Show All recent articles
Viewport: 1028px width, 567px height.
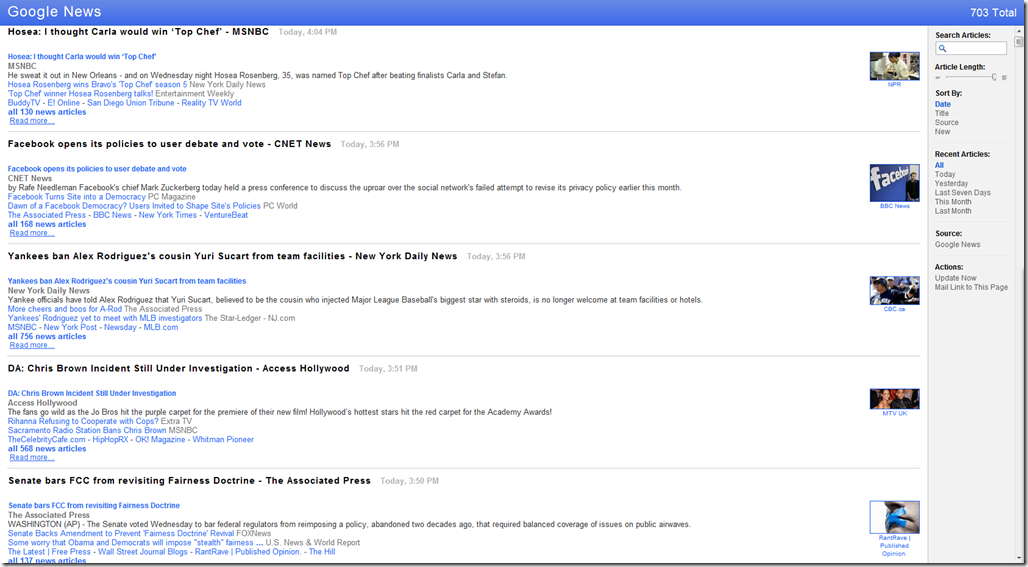939,165
